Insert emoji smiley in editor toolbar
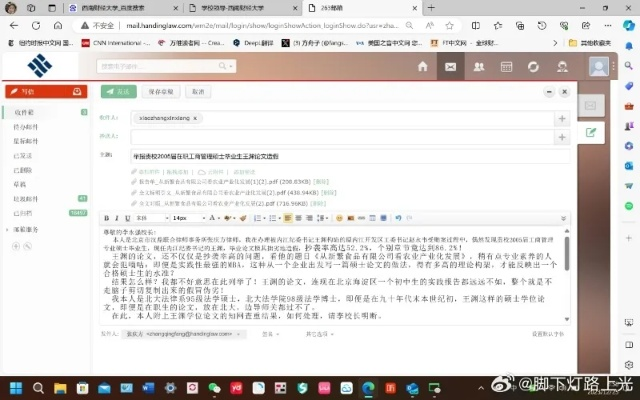This screenshot has height=400, width=640. pyautogui.click(x=339, y=218)
